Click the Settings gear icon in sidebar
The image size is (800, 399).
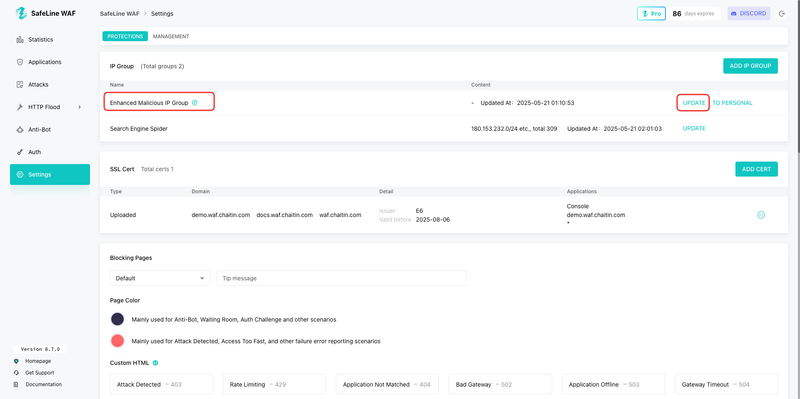(20, 174)
